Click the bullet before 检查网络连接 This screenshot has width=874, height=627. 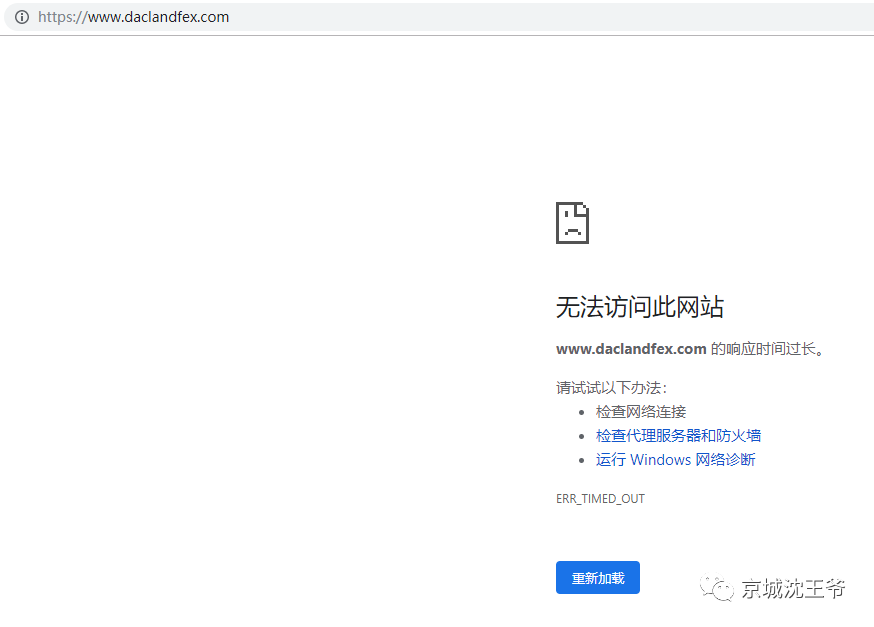[582, 412]
